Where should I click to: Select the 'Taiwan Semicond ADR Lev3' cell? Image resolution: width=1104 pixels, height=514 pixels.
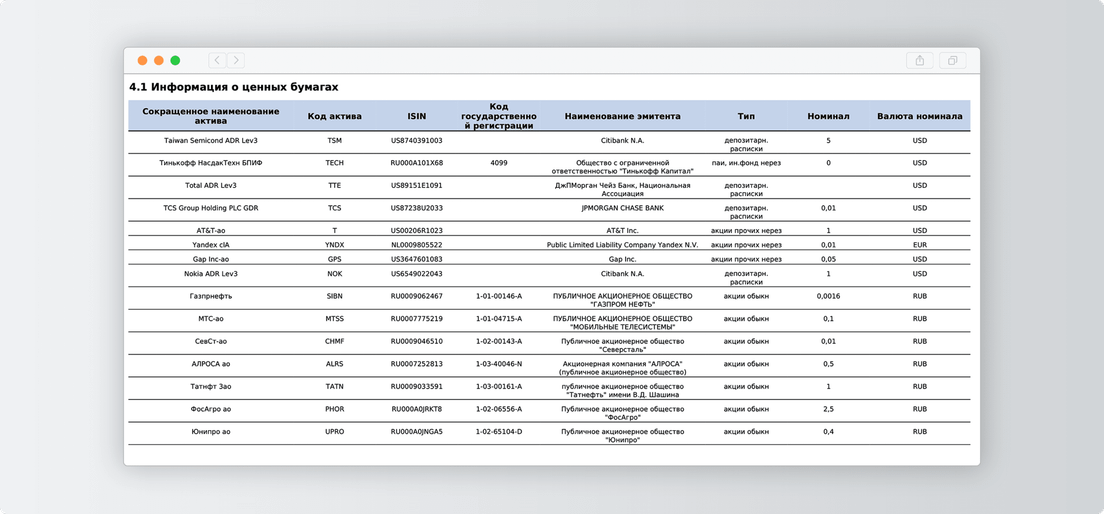click(211, 140)
